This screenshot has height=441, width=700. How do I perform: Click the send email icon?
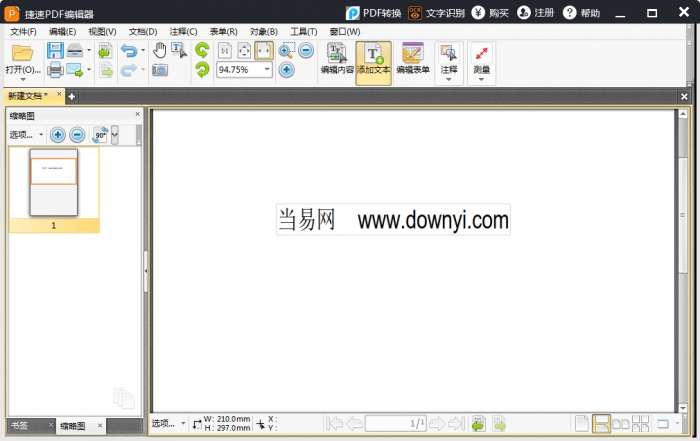[x=75, y=70]
